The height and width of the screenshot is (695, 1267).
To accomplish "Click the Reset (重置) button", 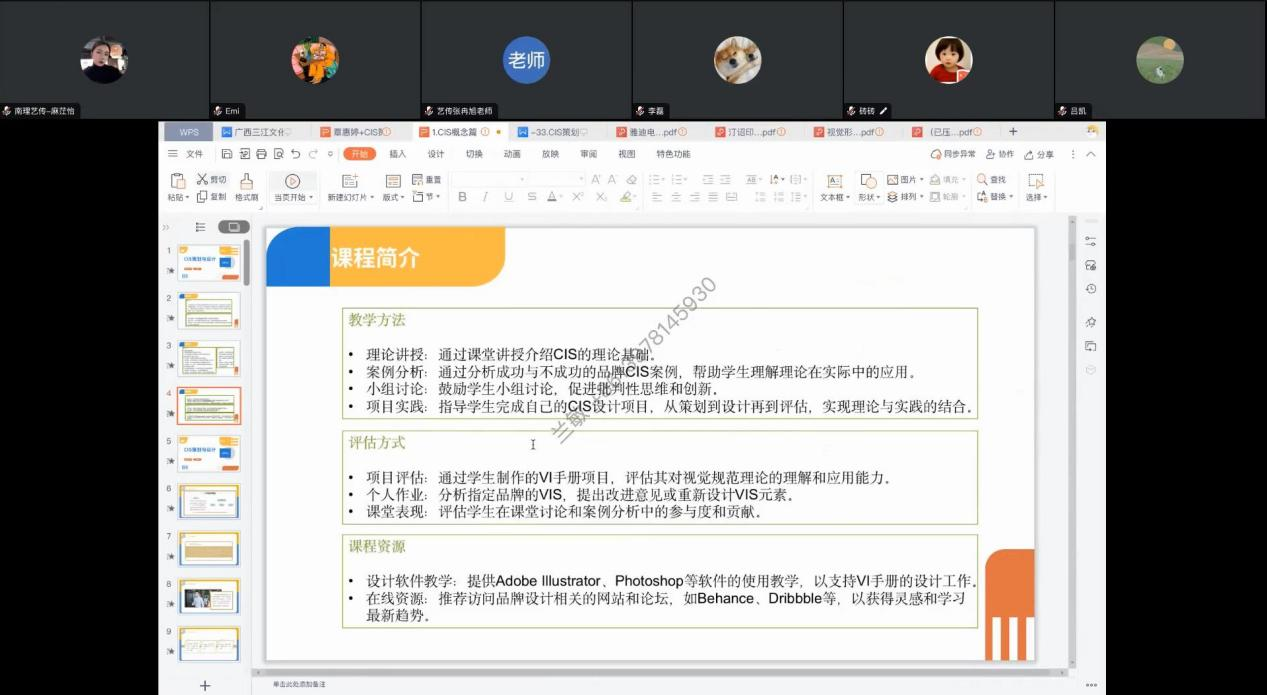I will [427, 180].
